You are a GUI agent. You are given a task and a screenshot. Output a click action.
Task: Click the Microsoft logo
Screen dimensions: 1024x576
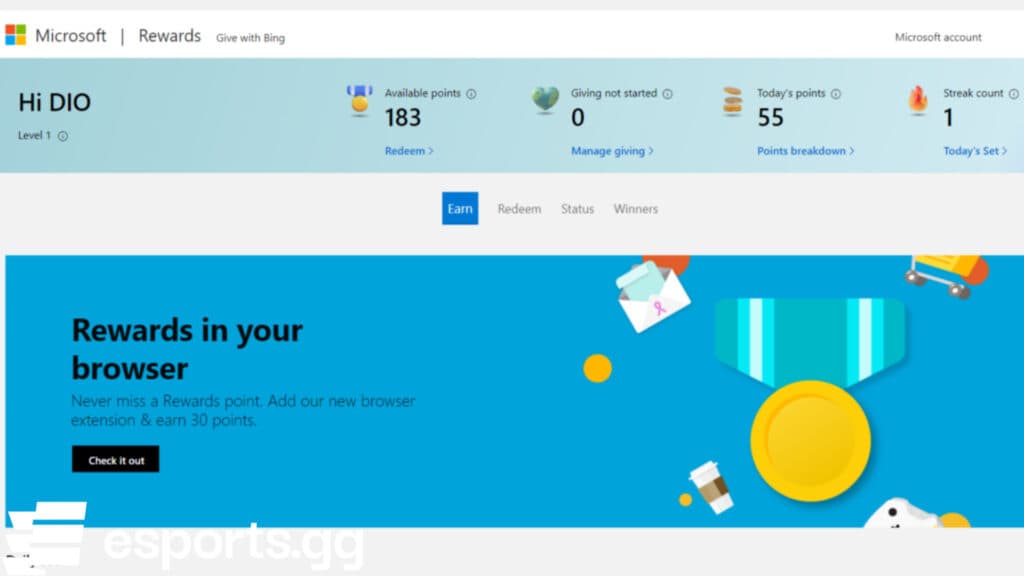pyautogui.click(x=16, y=34)
